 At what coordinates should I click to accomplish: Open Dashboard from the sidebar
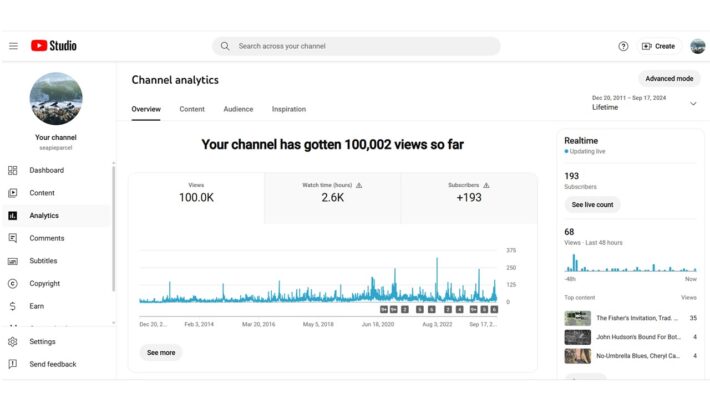point(47,170)
